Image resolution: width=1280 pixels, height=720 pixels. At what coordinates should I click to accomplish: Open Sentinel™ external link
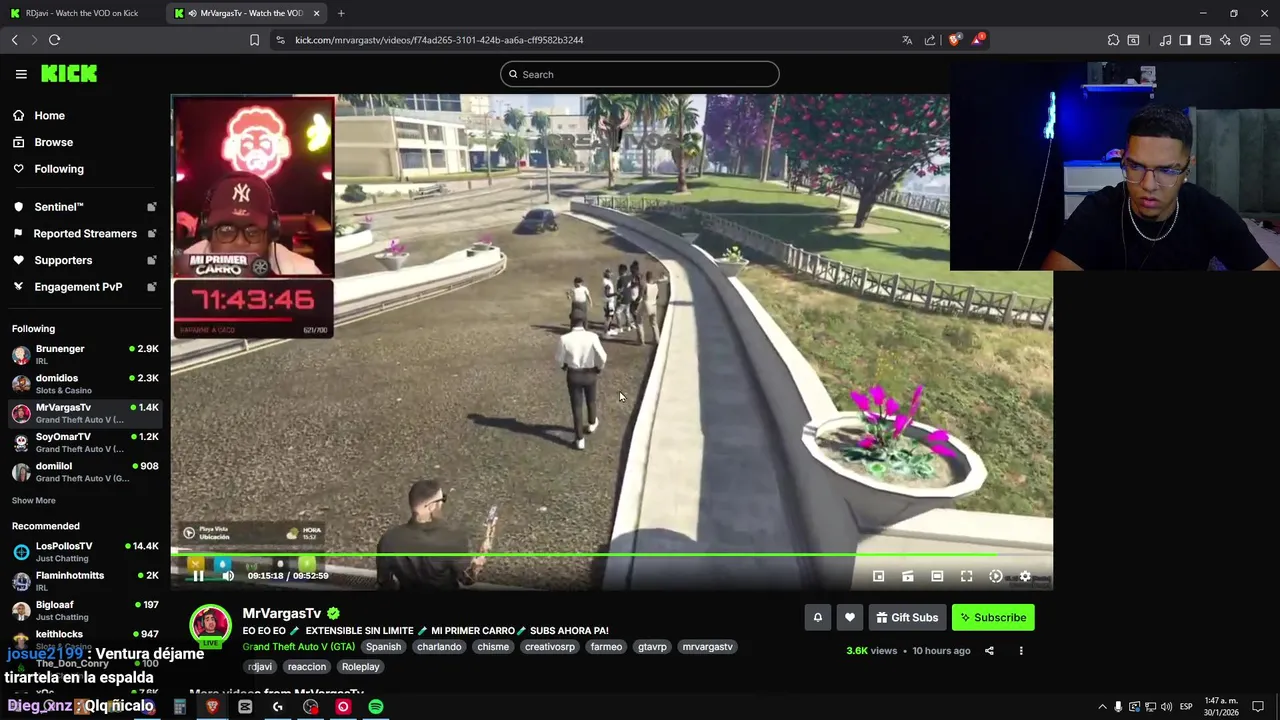(85, 206)
